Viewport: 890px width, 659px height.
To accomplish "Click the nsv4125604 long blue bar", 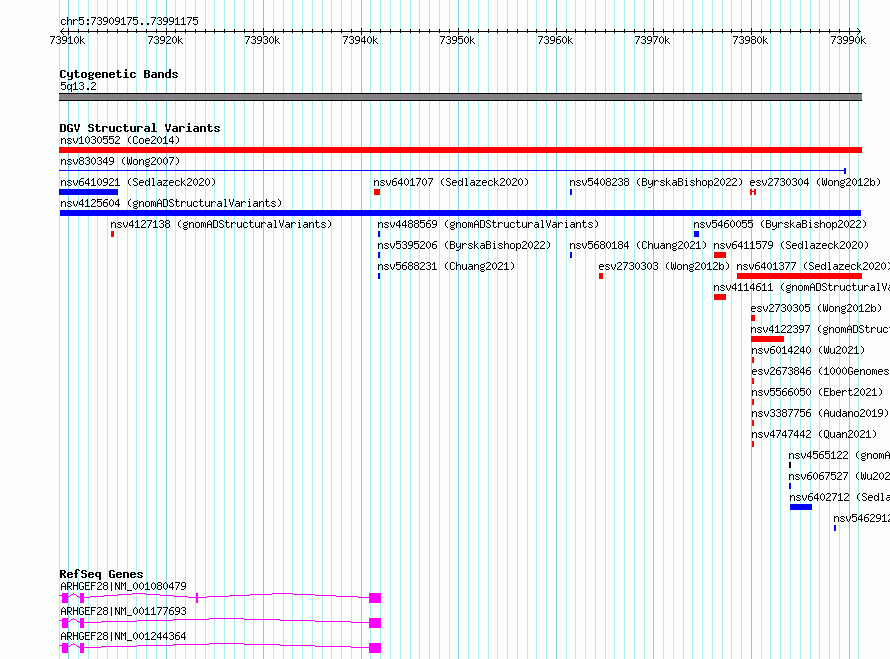I will pos(460,213).
